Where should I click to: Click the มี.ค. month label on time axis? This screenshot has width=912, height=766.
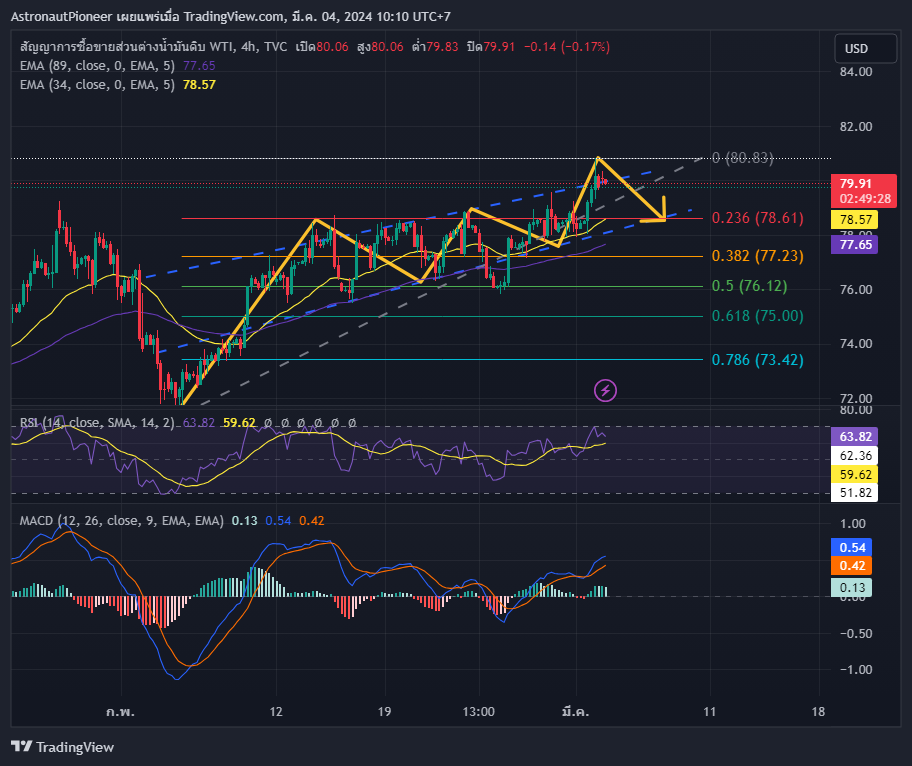pos(576,711)
